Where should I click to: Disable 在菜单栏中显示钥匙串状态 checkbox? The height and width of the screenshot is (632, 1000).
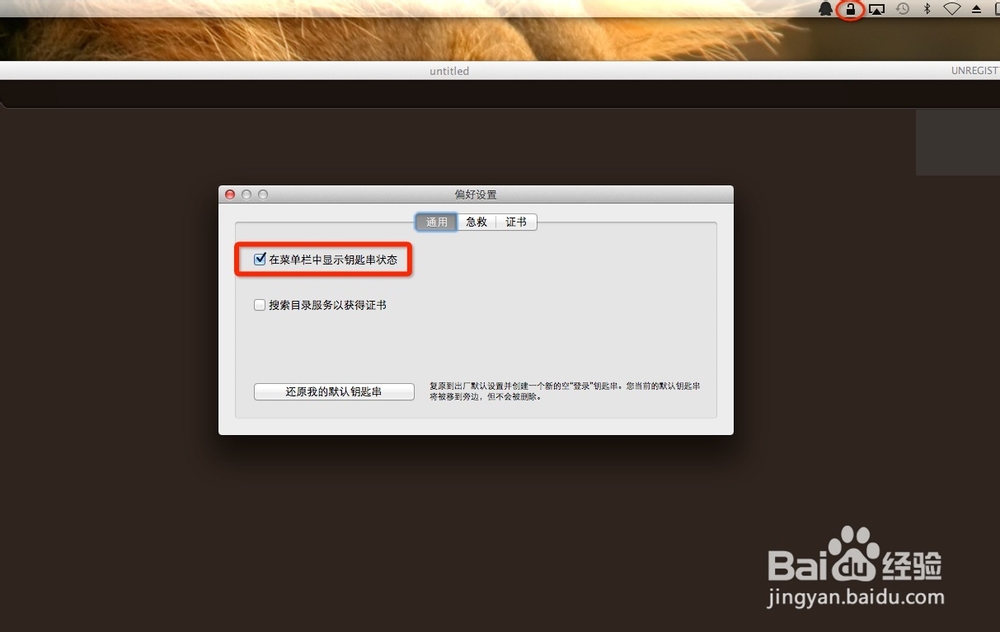[x=260, y=258]
